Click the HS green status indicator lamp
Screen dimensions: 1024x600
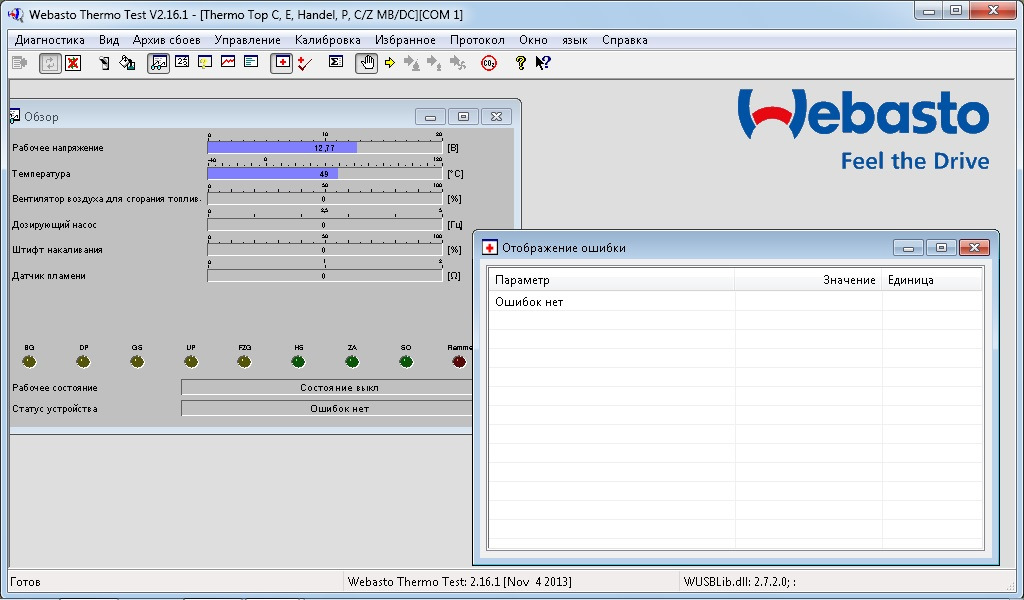[x=298, y=361]
